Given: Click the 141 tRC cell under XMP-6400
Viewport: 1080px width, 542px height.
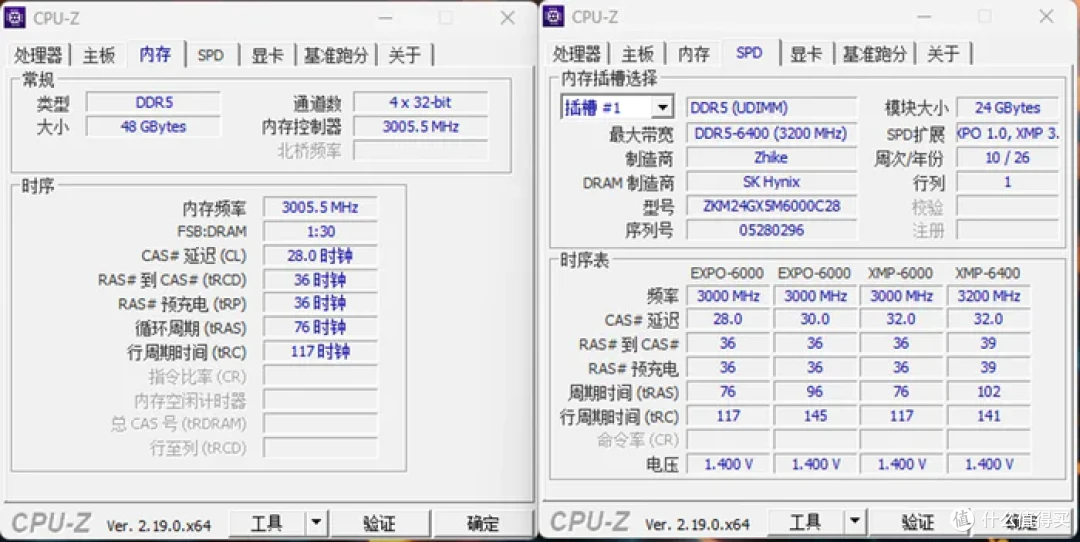Looking at the screenshot, I should (988, 416).
